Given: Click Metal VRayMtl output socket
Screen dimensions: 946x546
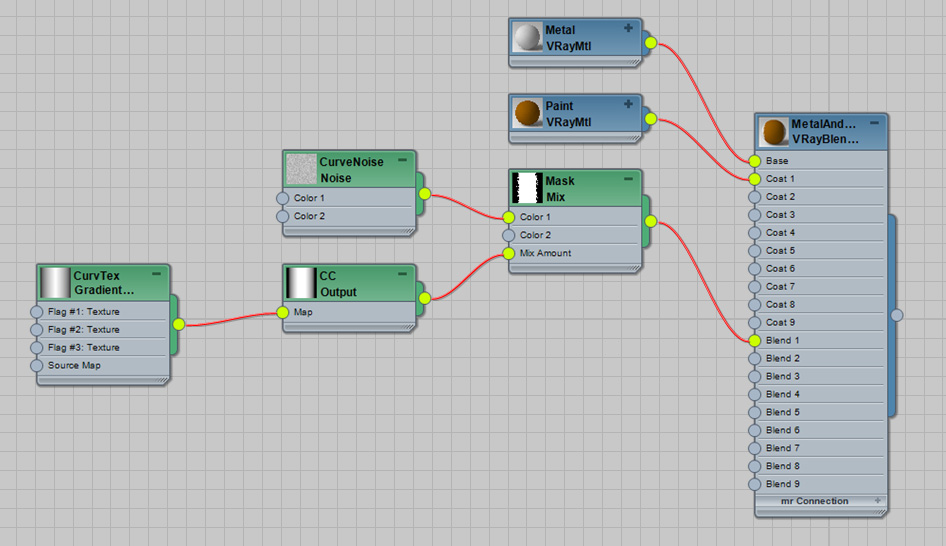Looking at the screenshot, I should 650,43.
